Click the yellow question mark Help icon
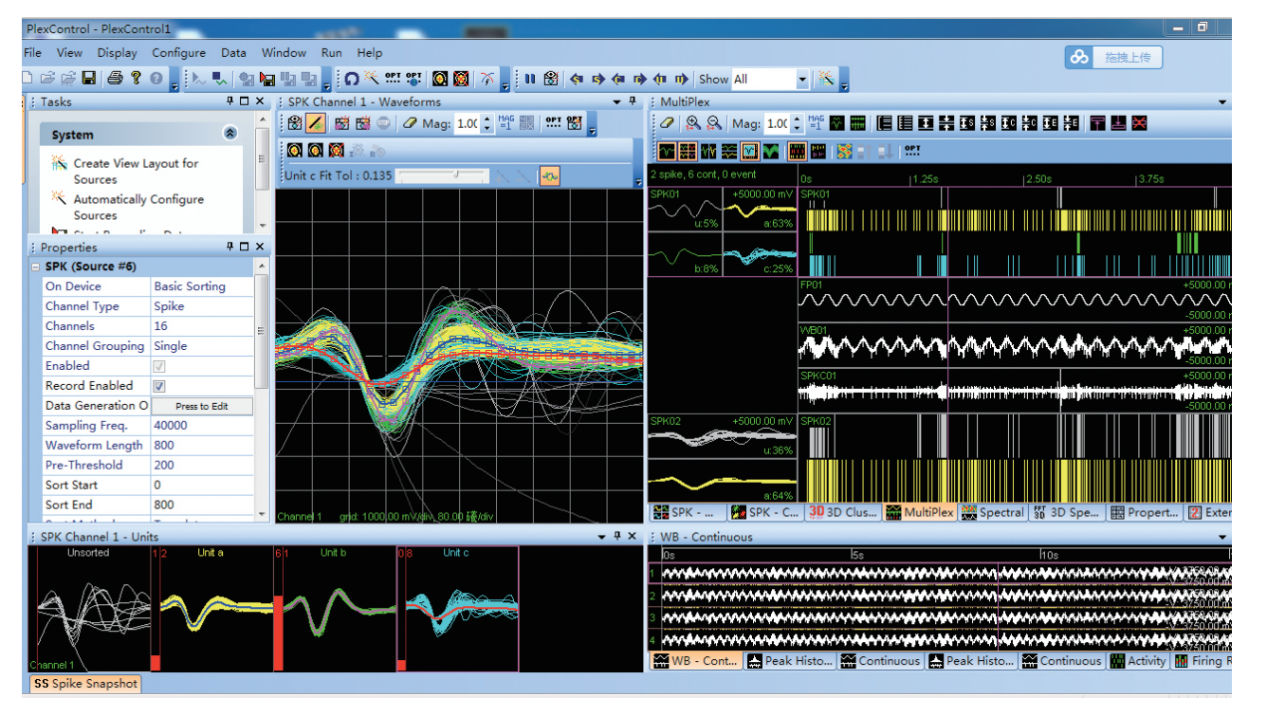 tap(136, 79)
